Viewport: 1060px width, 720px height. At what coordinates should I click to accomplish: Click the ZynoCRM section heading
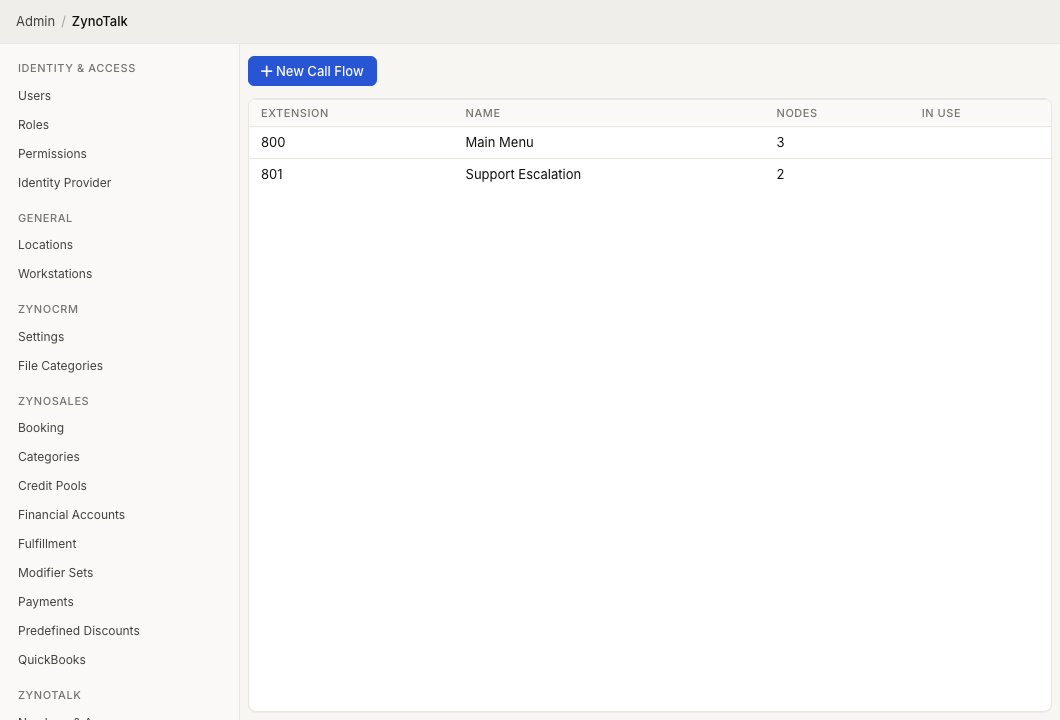(x=48, y=309)
